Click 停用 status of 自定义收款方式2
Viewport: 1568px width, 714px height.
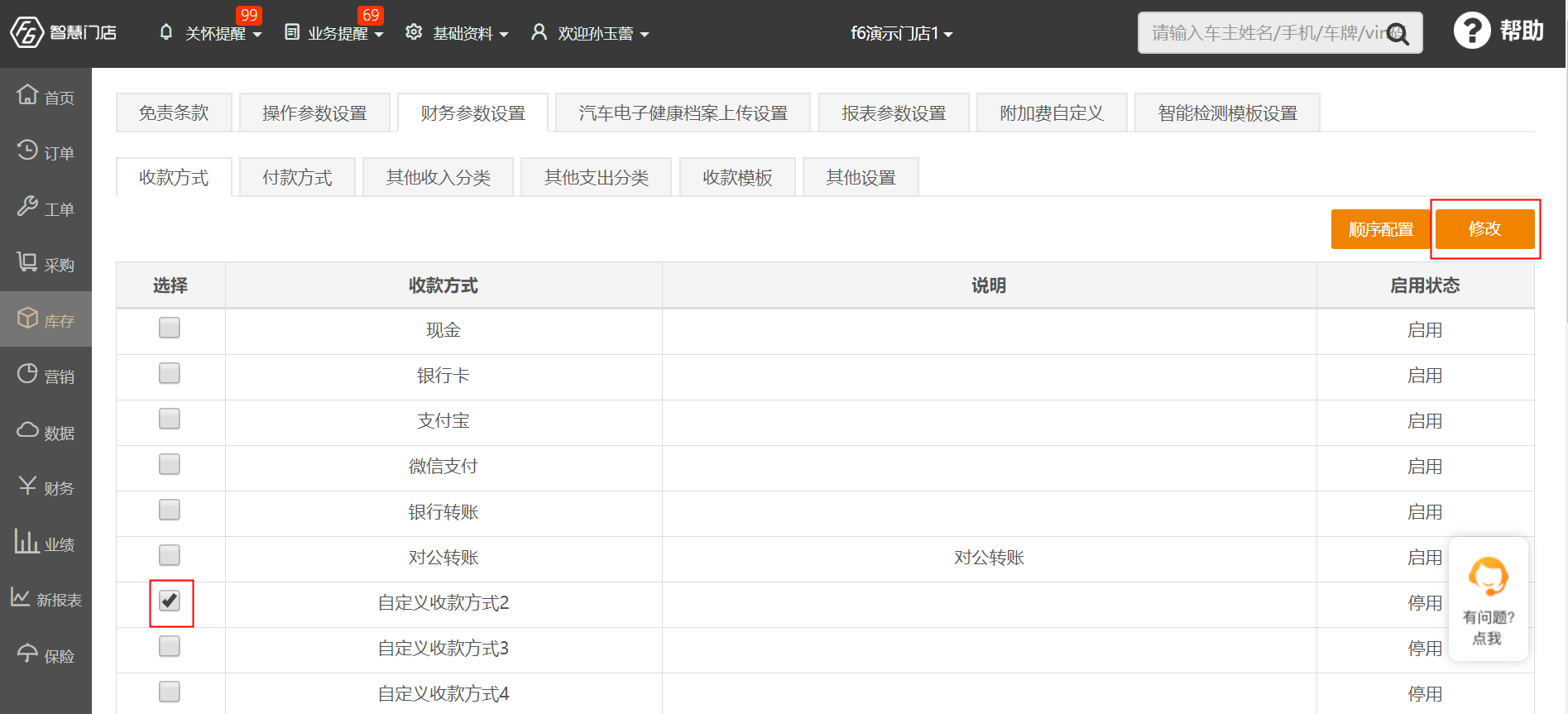(x=1425, y=603)
